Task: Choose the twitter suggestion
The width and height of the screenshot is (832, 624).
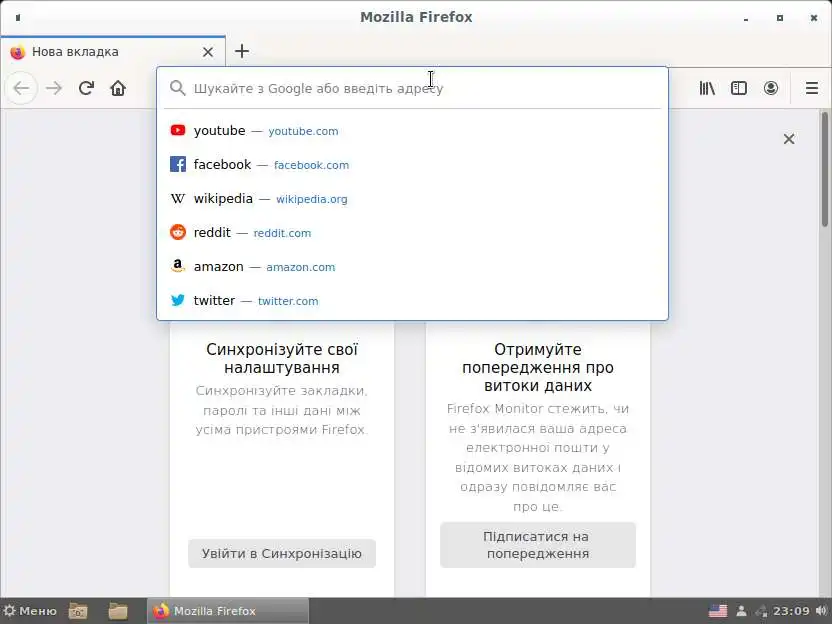Action: pyautogui.click(x=412, y=300)
